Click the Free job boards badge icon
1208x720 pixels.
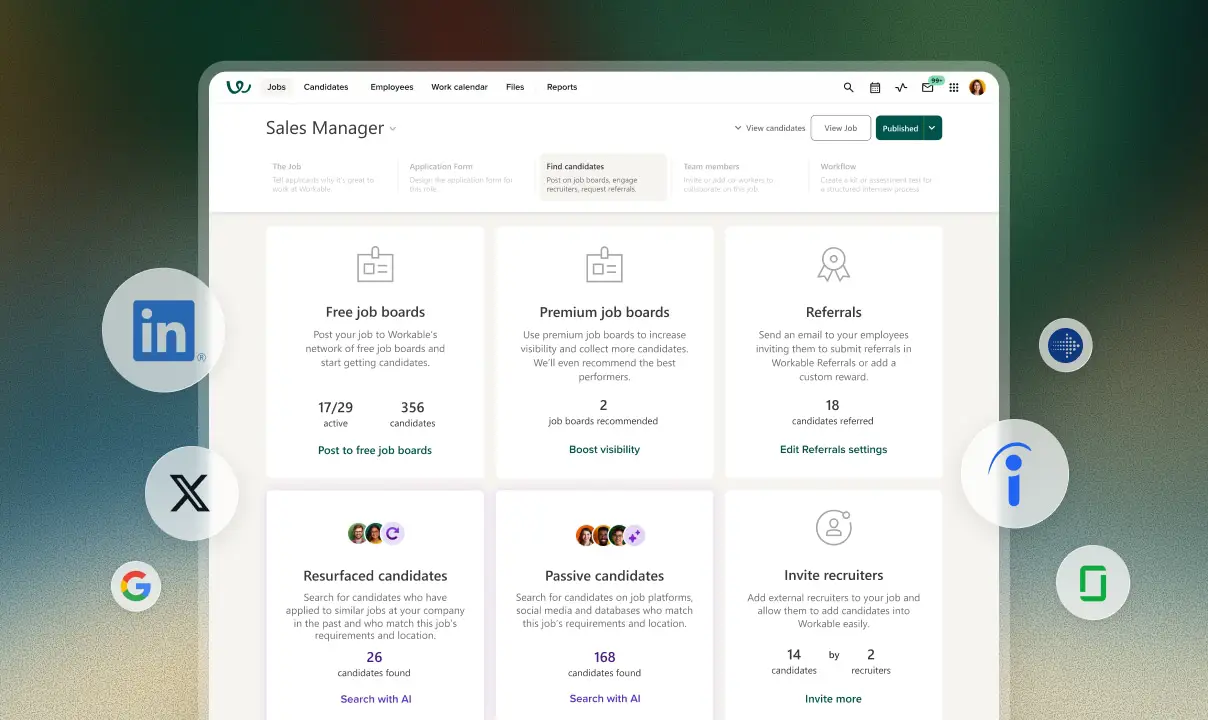(375, 265)
